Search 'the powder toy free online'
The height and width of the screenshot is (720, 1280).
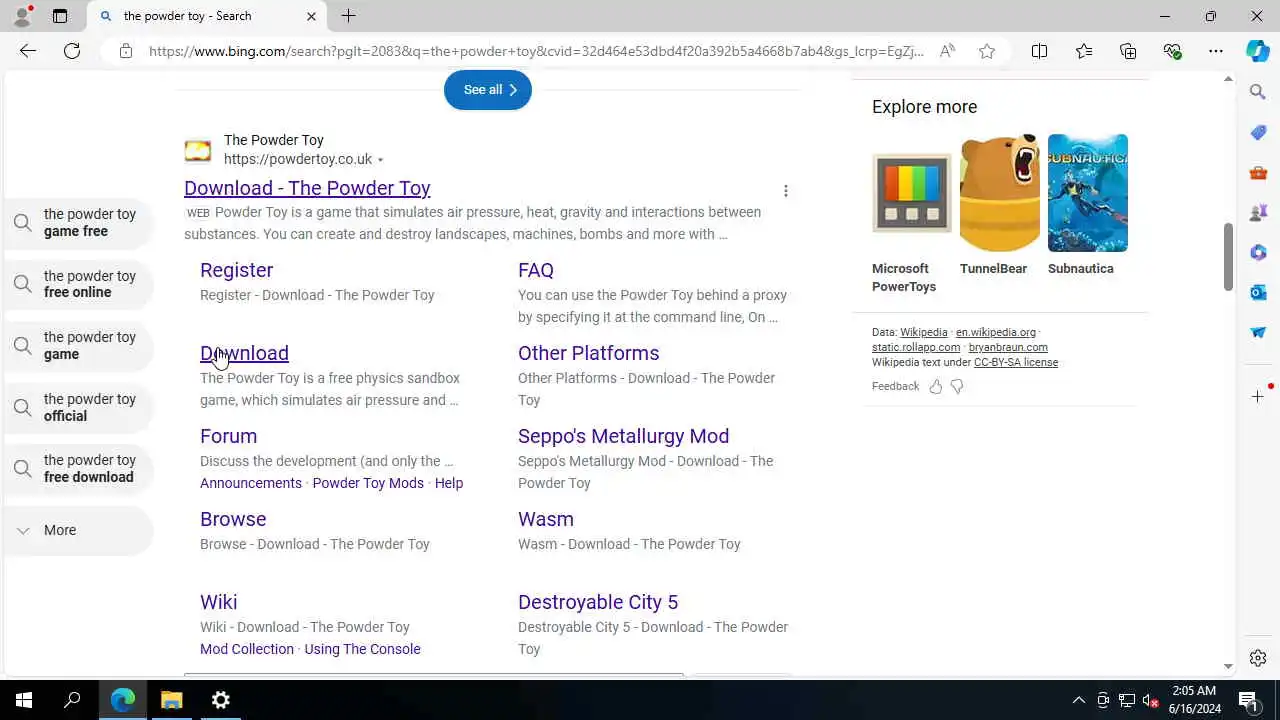[78, 284]
